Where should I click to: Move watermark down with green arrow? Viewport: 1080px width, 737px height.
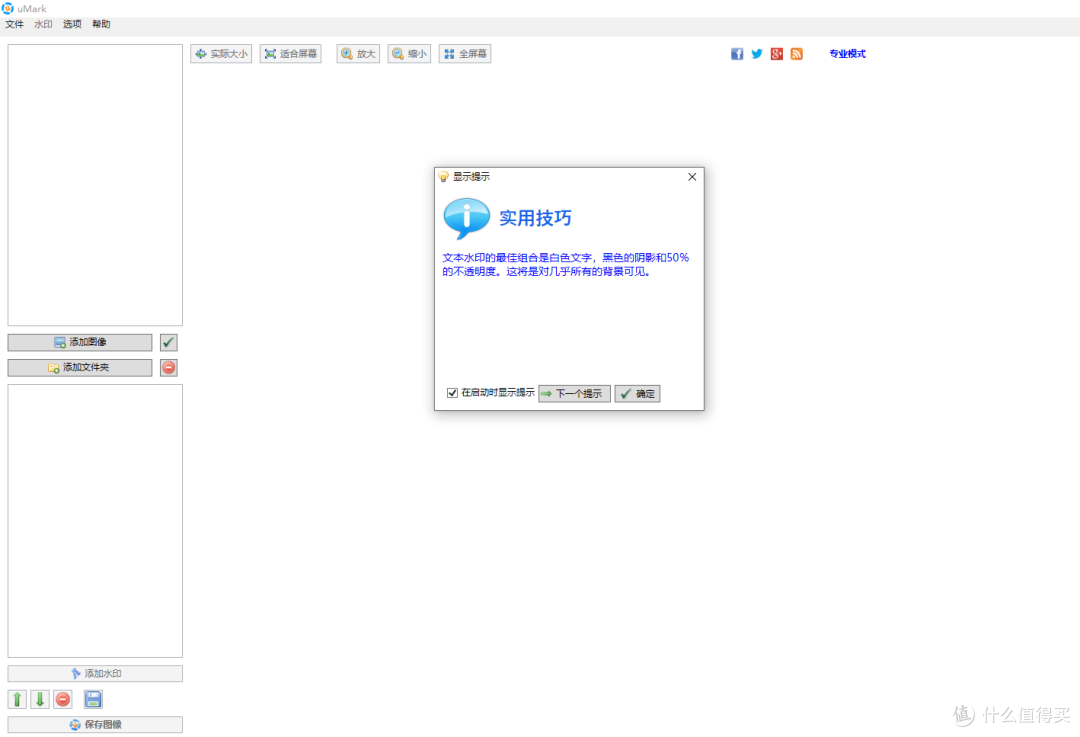click(40, 700)
